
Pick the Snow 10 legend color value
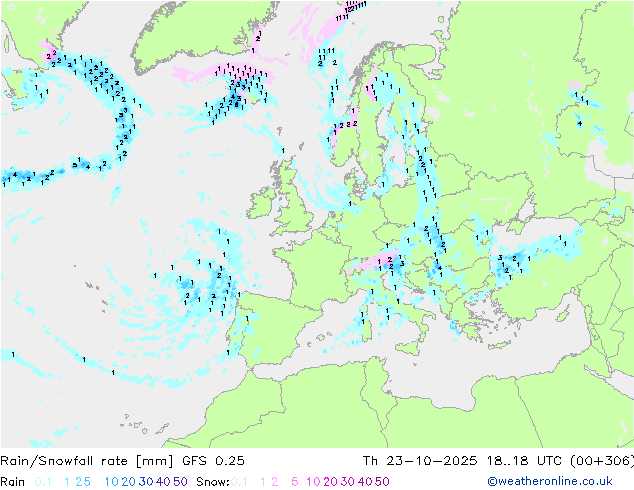pos(313,482)
